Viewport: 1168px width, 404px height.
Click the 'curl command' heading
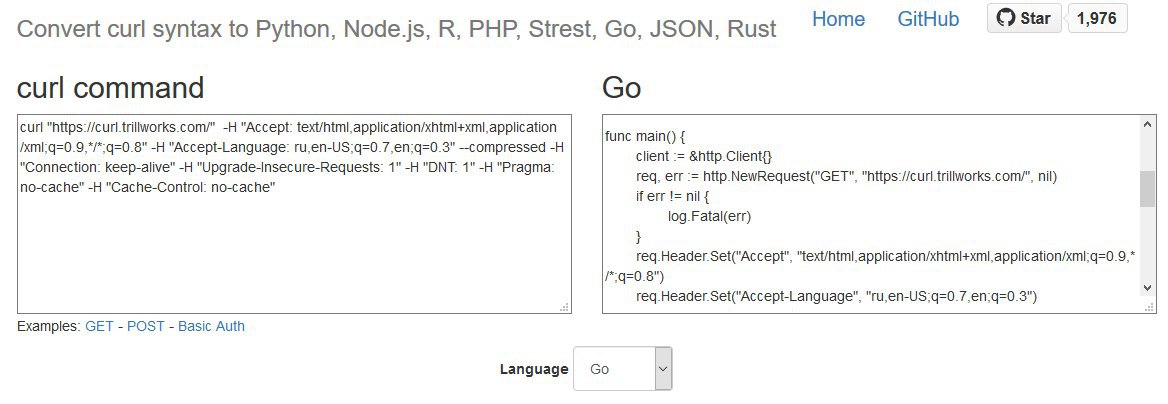(x=110, y=87)
